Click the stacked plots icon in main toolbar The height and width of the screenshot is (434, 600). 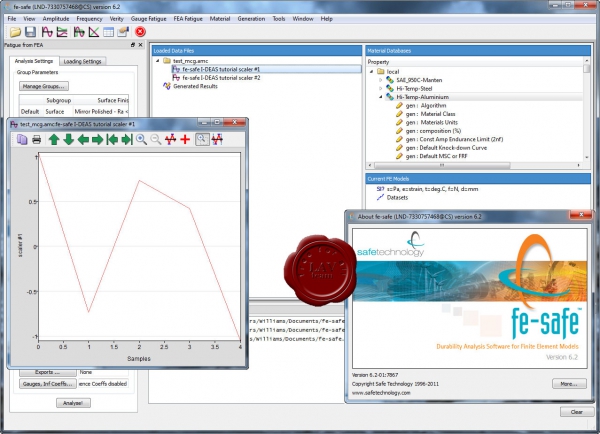[x=62, y=32]
